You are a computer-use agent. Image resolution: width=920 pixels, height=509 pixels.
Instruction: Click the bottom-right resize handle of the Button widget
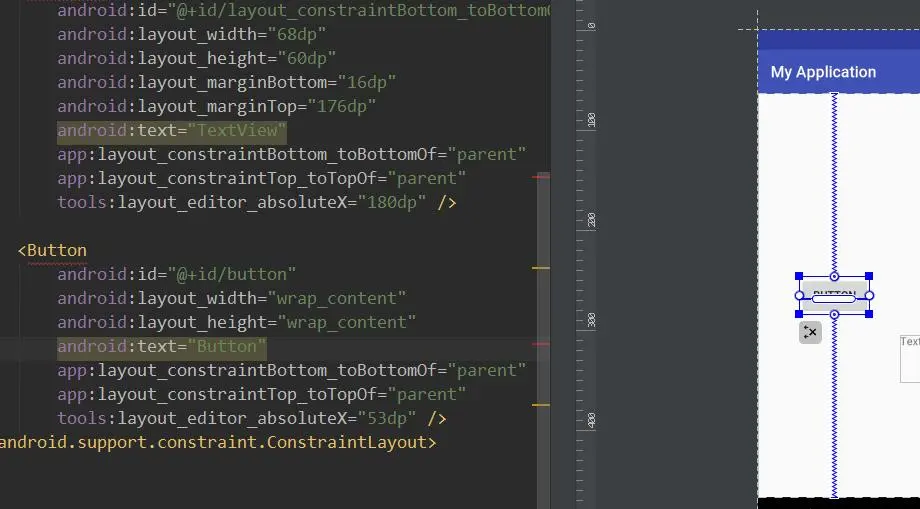point(870,315)
